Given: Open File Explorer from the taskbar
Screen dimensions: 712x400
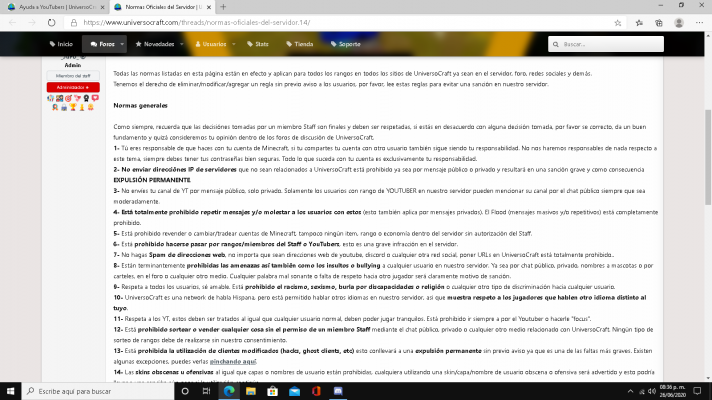Looking at the screenshot, I should tap(251, 391).
